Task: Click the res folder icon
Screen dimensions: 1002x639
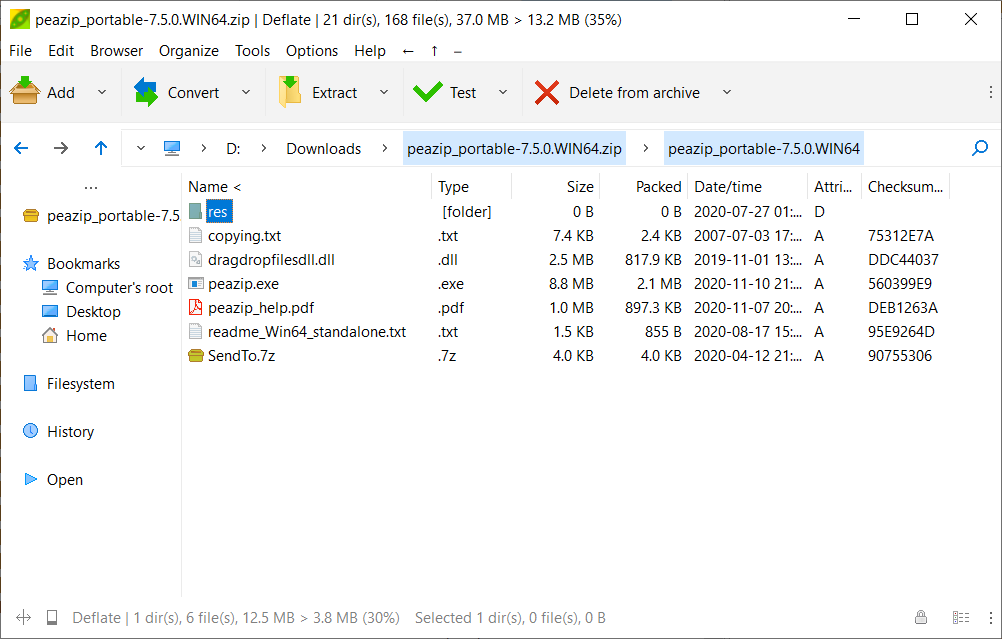Action: (x=196, y=211)
